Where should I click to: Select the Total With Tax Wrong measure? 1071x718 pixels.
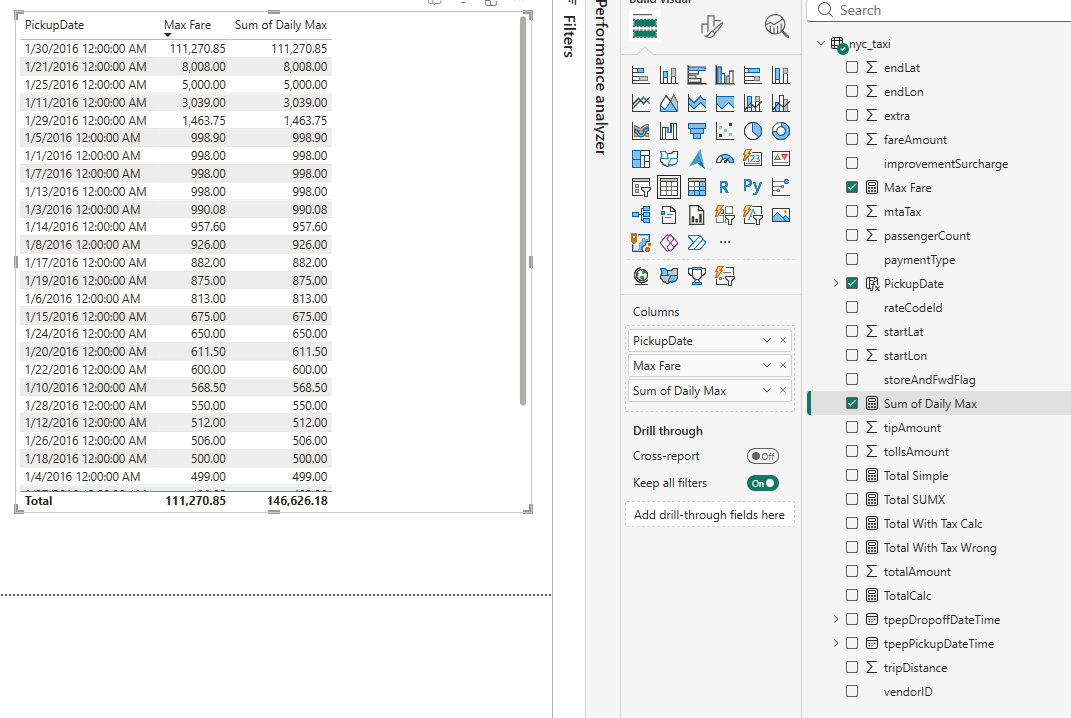tap(940, 548)
